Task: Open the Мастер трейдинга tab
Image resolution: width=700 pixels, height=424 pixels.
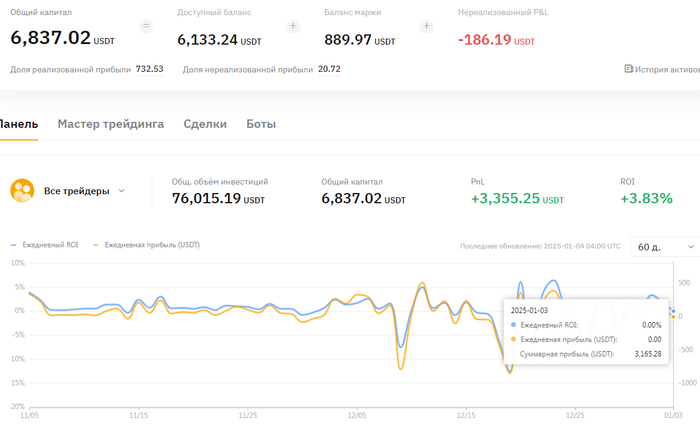Action: coord(110,124)
